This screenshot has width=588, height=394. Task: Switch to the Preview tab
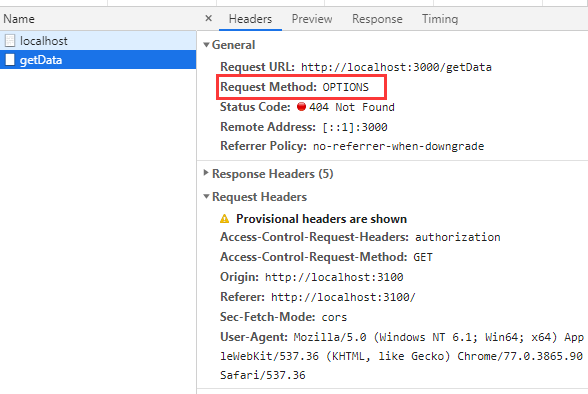click(312, 19)
